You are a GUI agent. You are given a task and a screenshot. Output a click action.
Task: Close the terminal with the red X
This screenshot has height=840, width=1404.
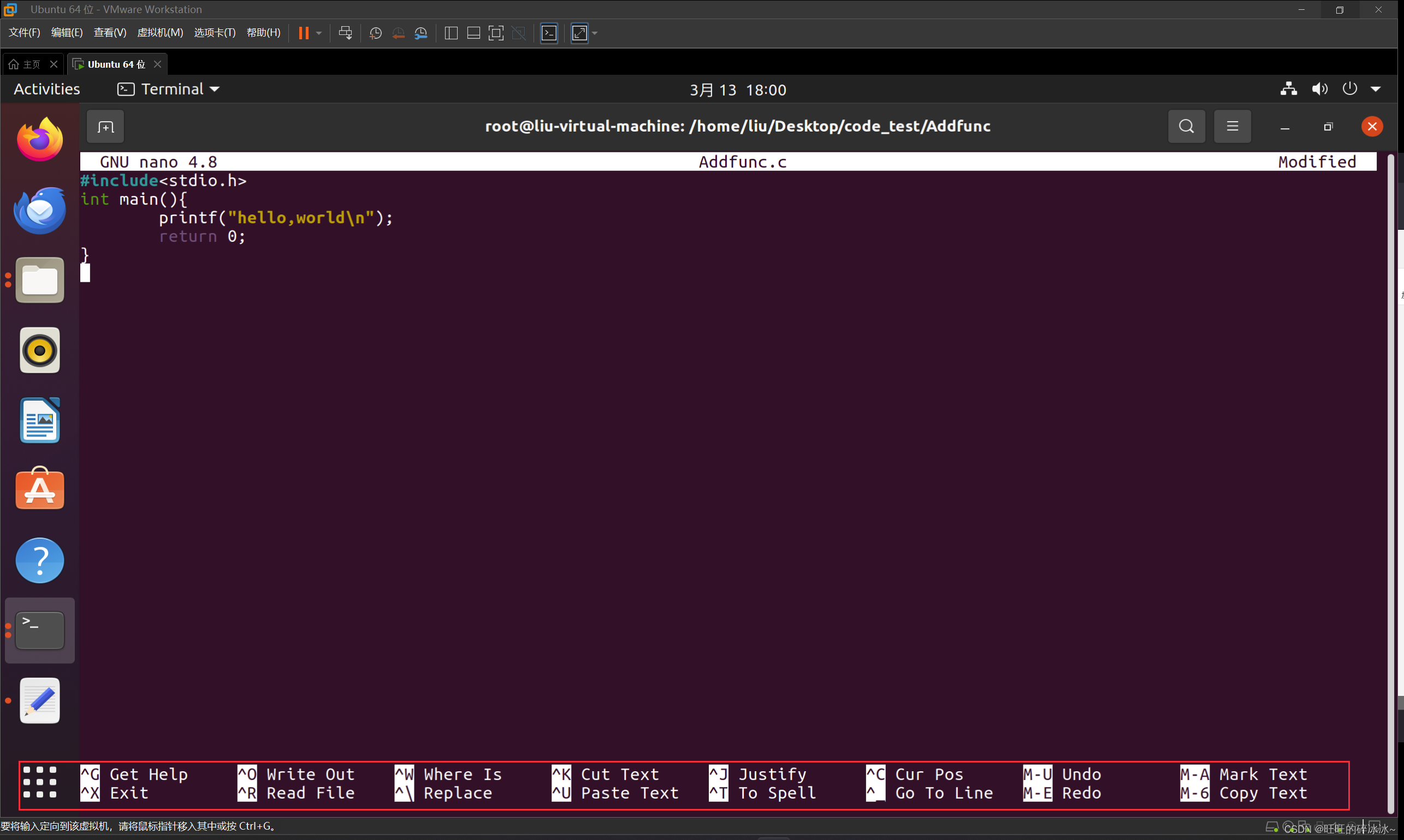click(x=1372, y=126)
